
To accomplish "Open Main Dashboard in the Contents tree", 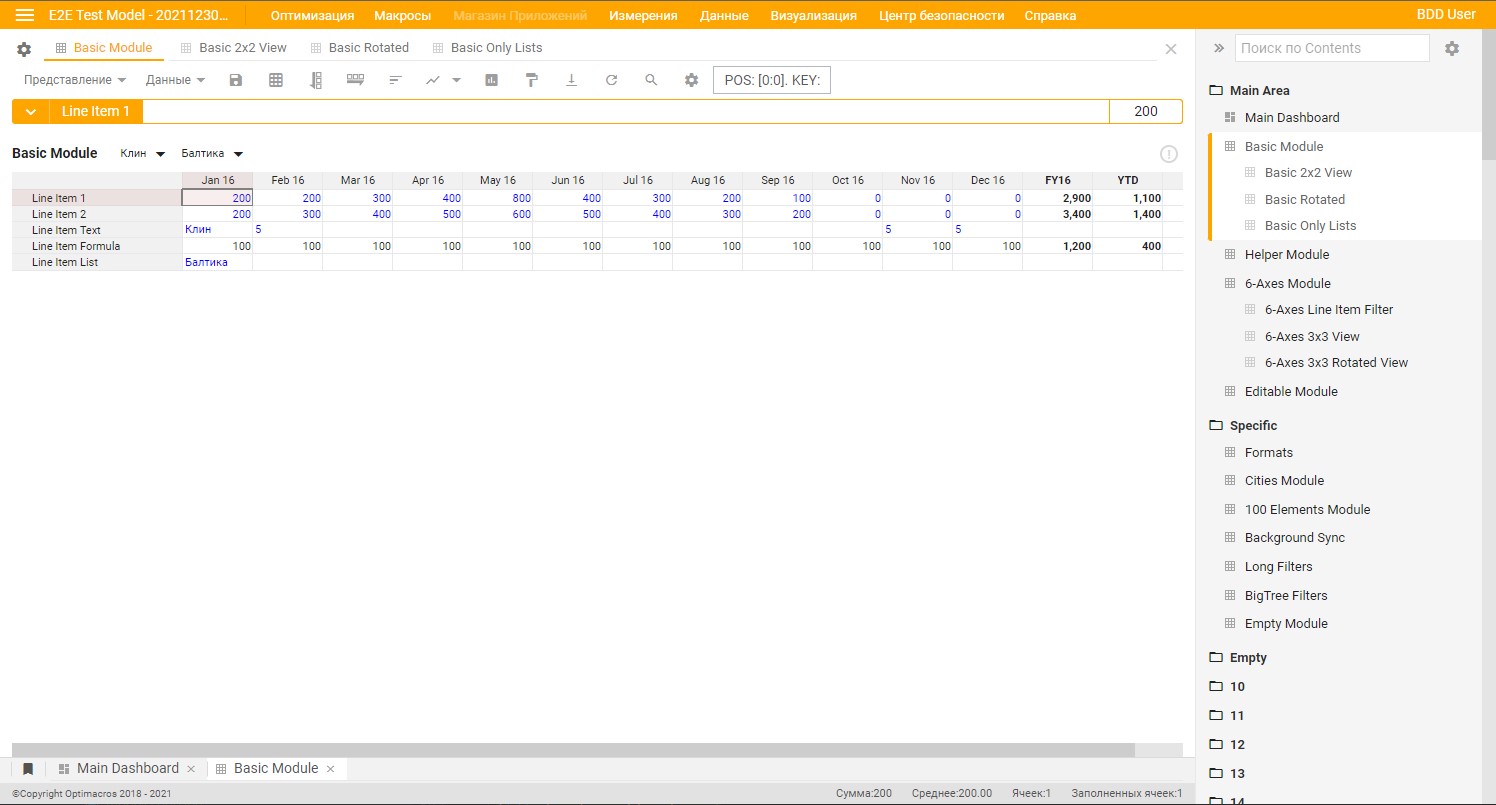I will pyautogui.click(x=1292, y=117).
